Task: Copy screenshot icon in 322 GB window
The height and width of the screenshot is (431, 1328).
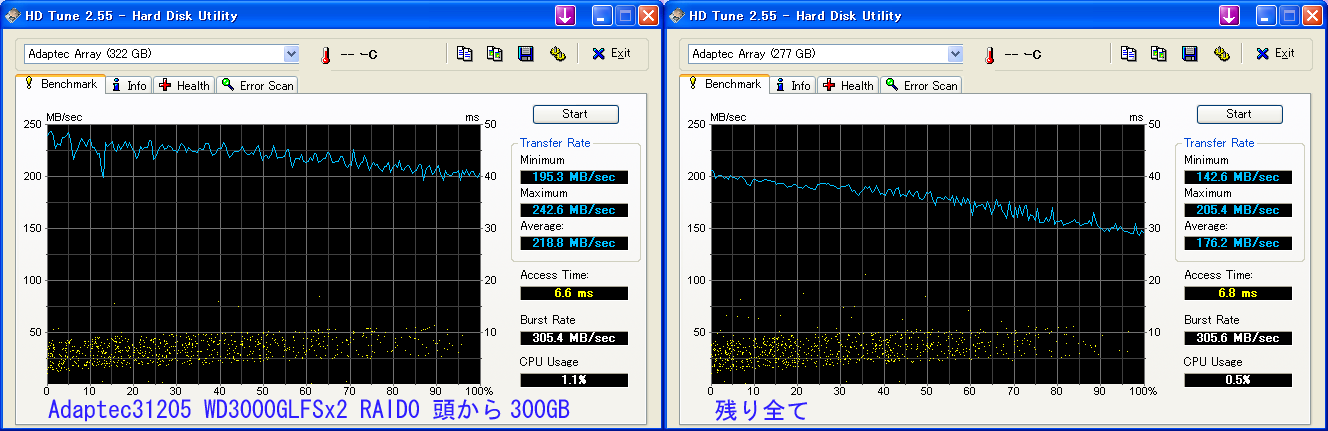Action: pyautogui.click(x=495, y=53)
